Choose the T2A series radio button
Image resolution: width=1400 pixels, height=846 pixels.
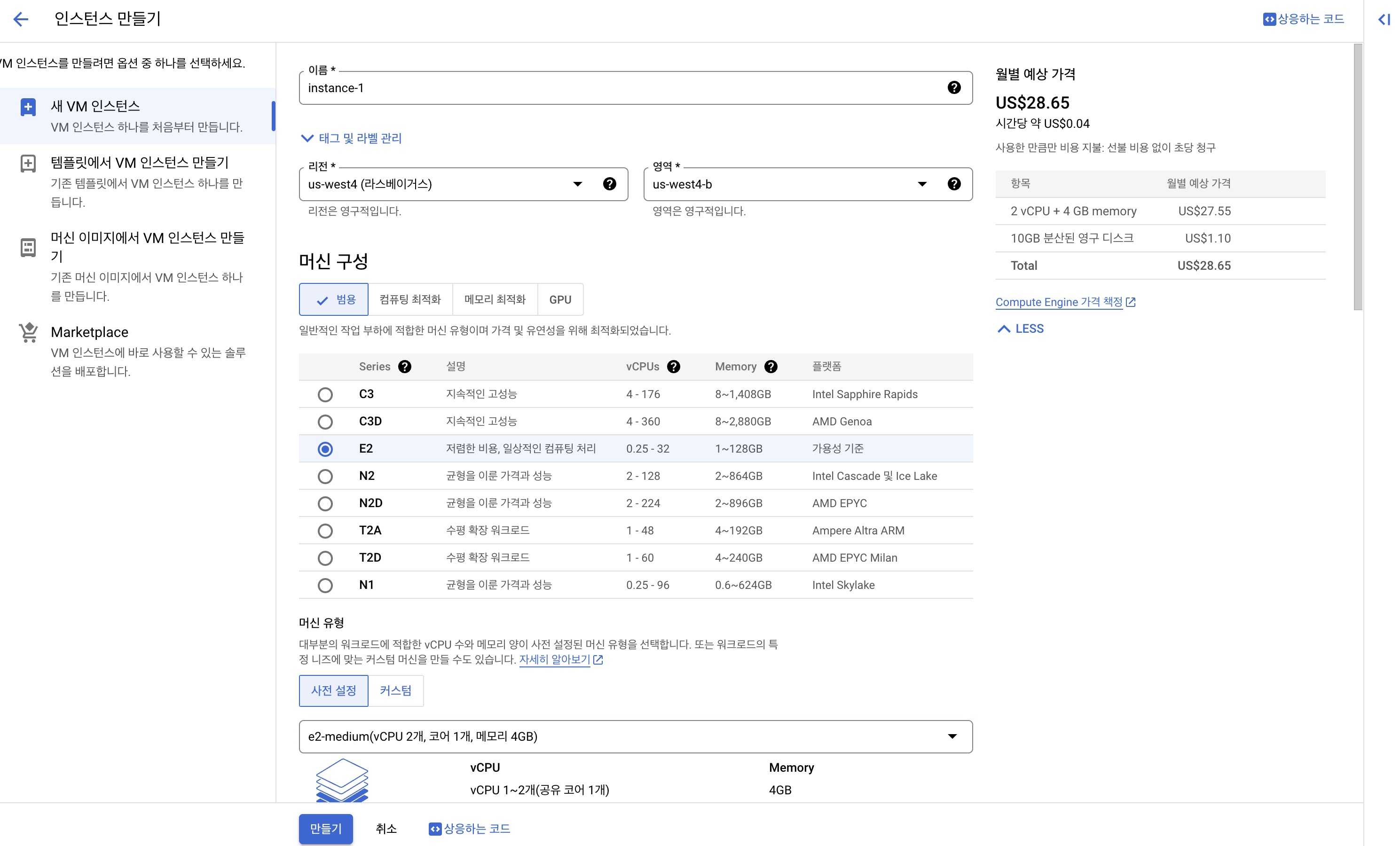point(325,531)
